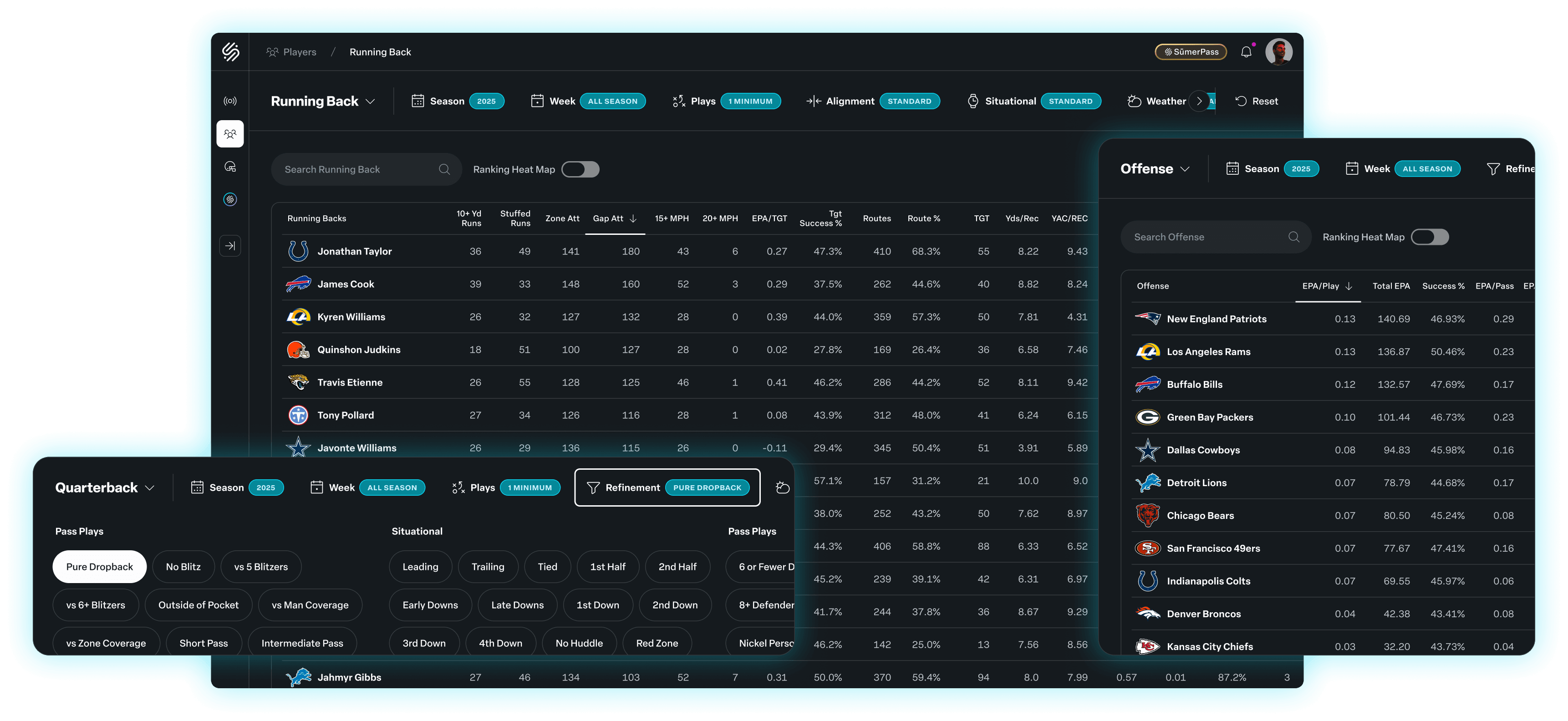The image size is (1568, 721).
Task: Enable the Trailing situational chip
Action: click(488, 566)
